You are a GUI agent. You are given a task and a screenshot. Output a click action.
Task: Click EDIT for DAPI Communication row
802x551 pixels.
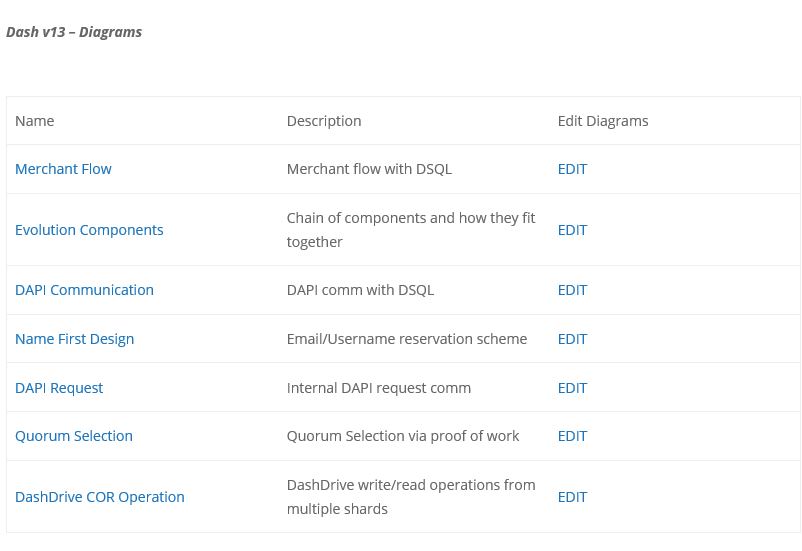coord(572,290)
